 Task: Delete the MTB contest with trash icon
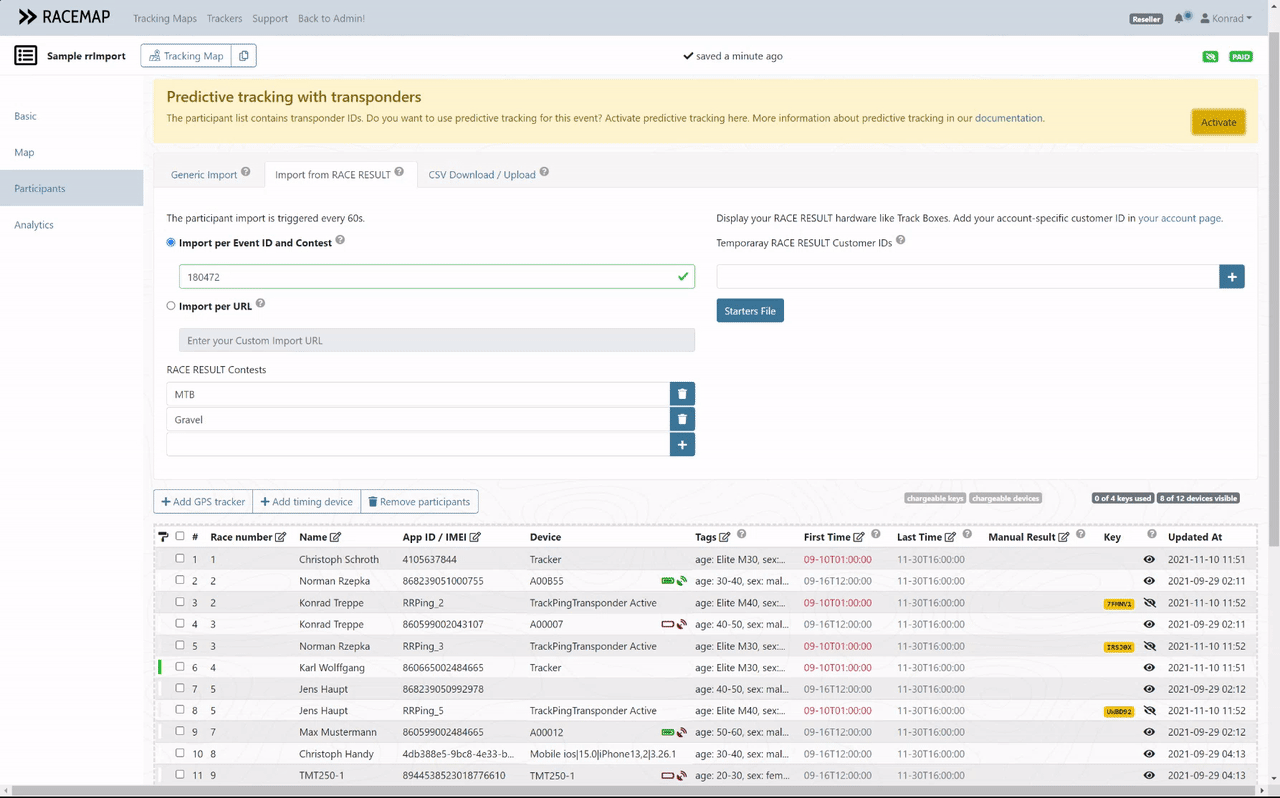682,395
